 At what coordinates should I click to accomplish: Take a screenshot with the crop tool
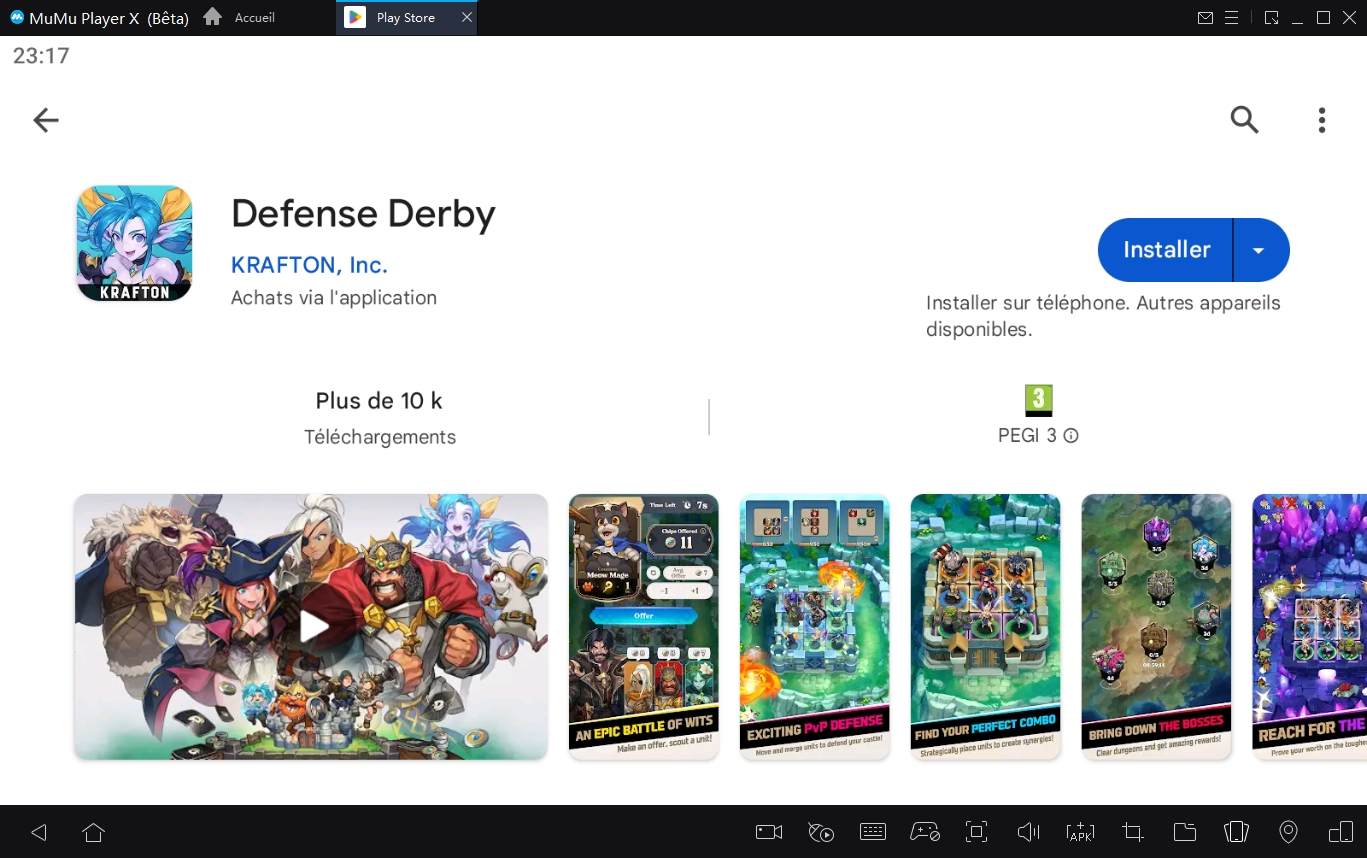(1131, 832)
